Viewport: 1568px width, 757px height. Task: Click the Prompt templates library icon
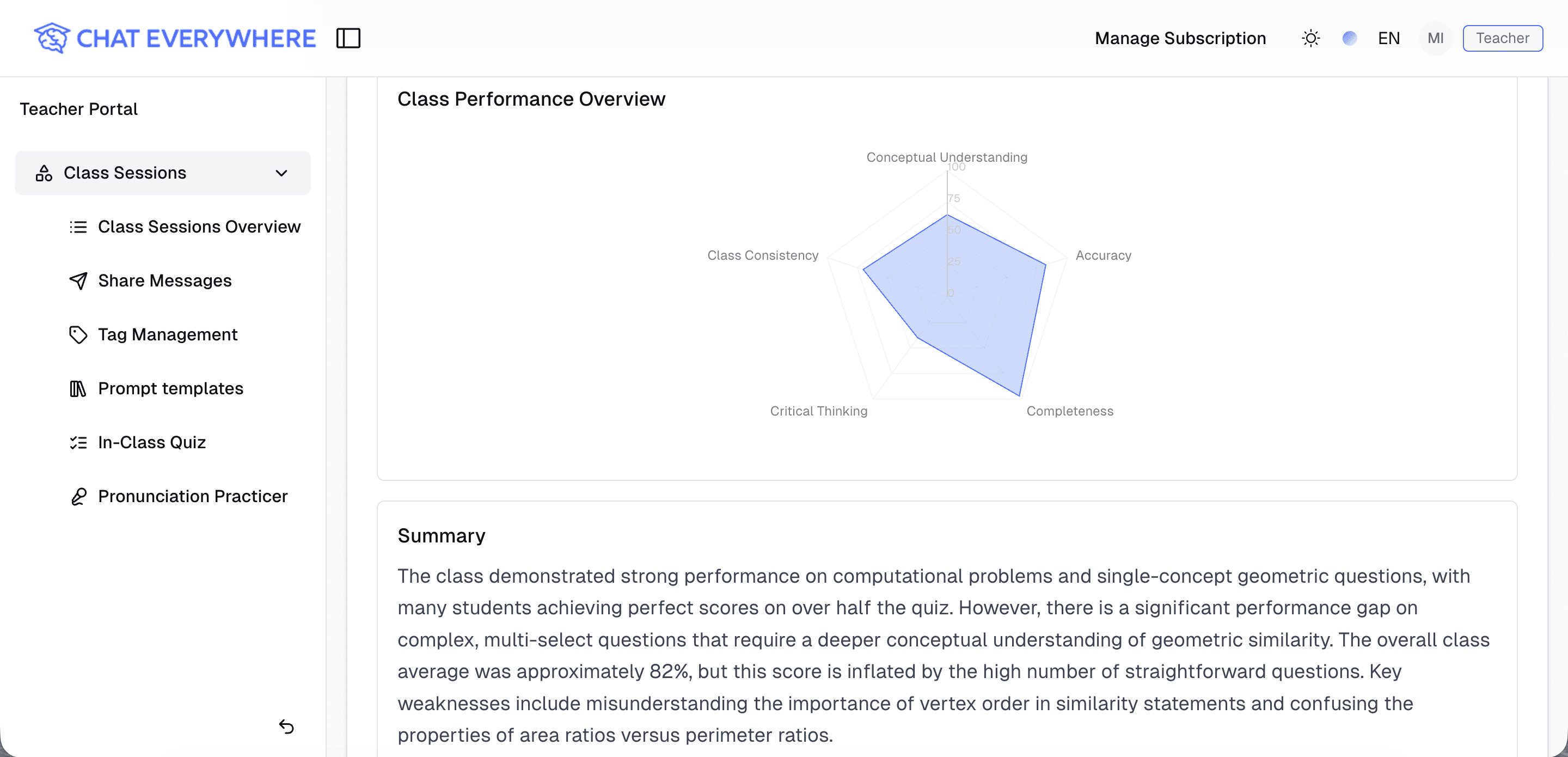coord(78,388)
